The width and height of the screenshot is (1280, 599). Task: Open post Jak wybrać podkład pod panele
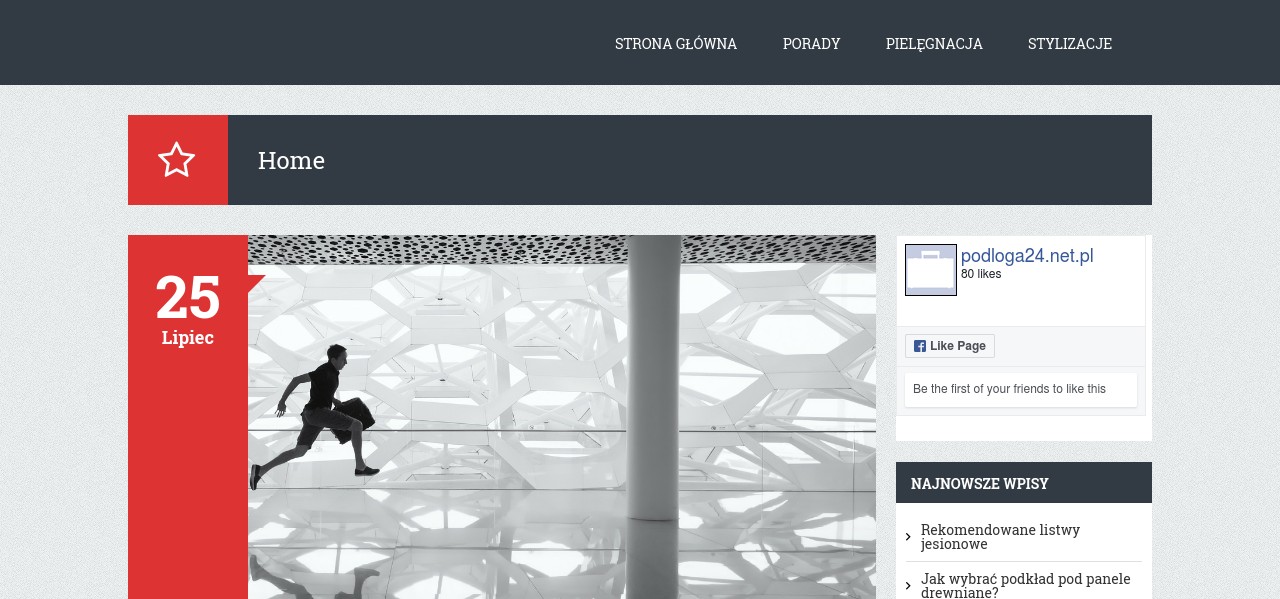tap(1026, 585)
